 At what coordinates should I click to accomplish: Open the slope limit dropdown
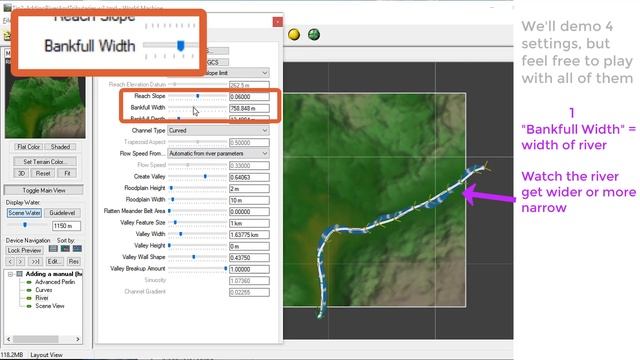pos(237,73)
